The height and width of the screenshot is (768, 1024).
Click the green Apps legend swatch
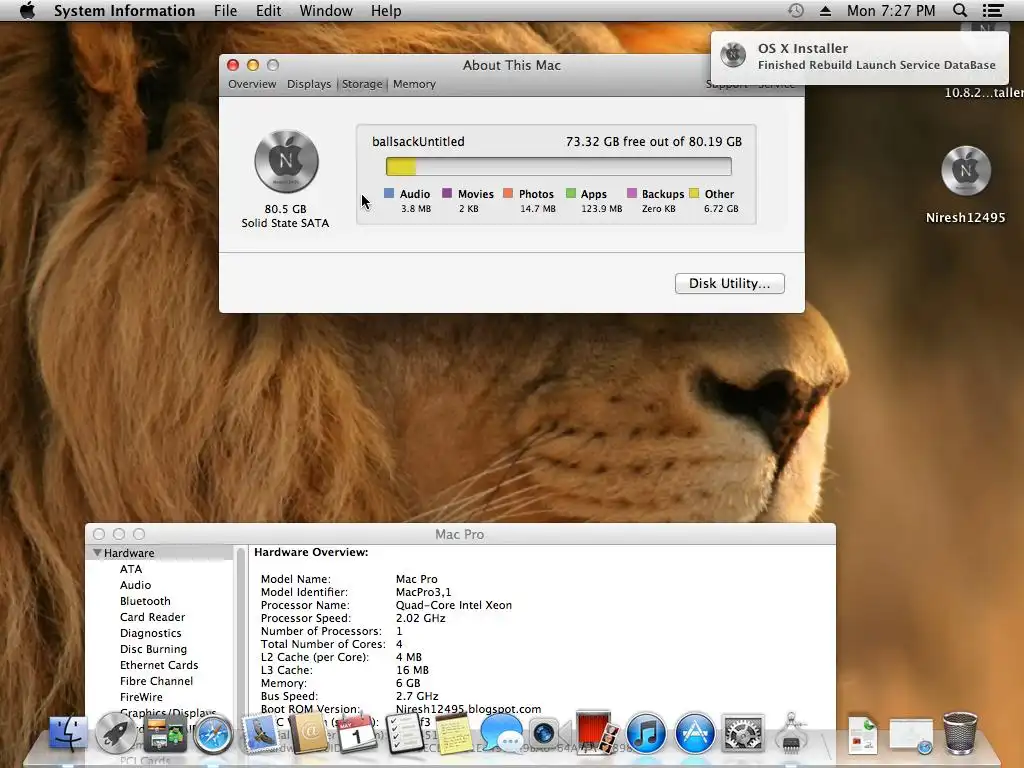(571, 193)
